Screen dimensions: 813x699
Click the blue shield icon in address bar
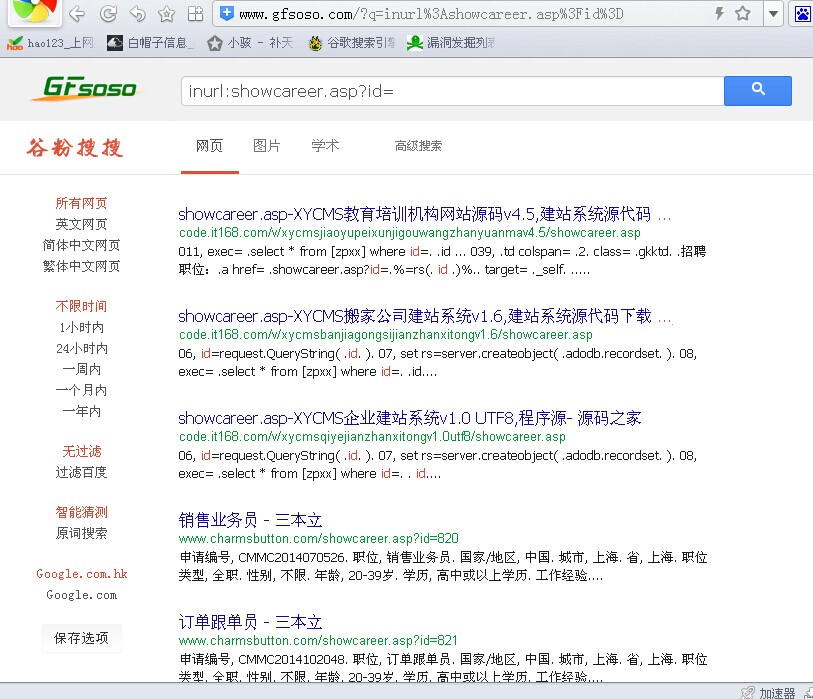click(x=227, y=13)
